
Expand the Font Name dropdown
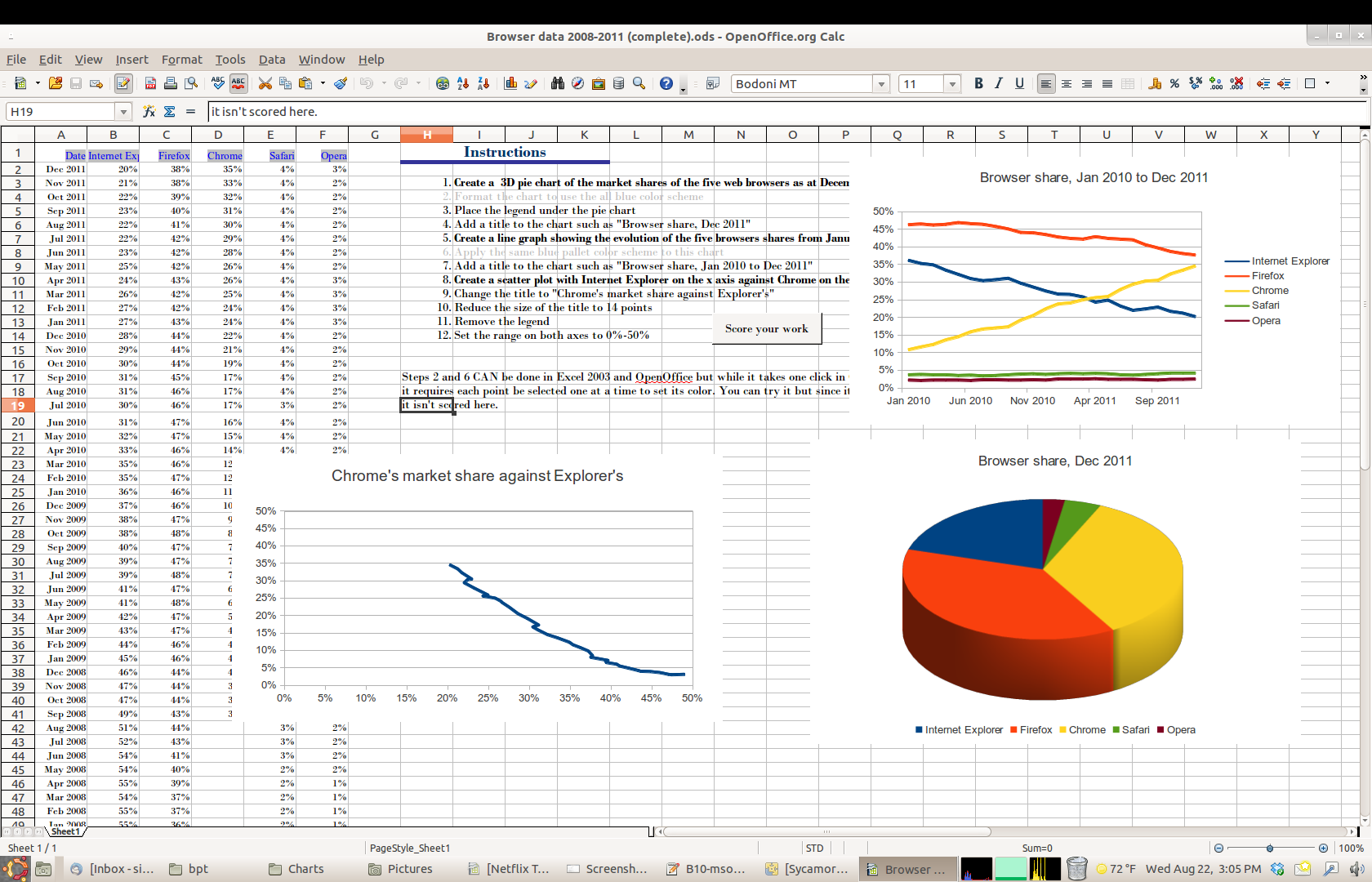point(881,83)
